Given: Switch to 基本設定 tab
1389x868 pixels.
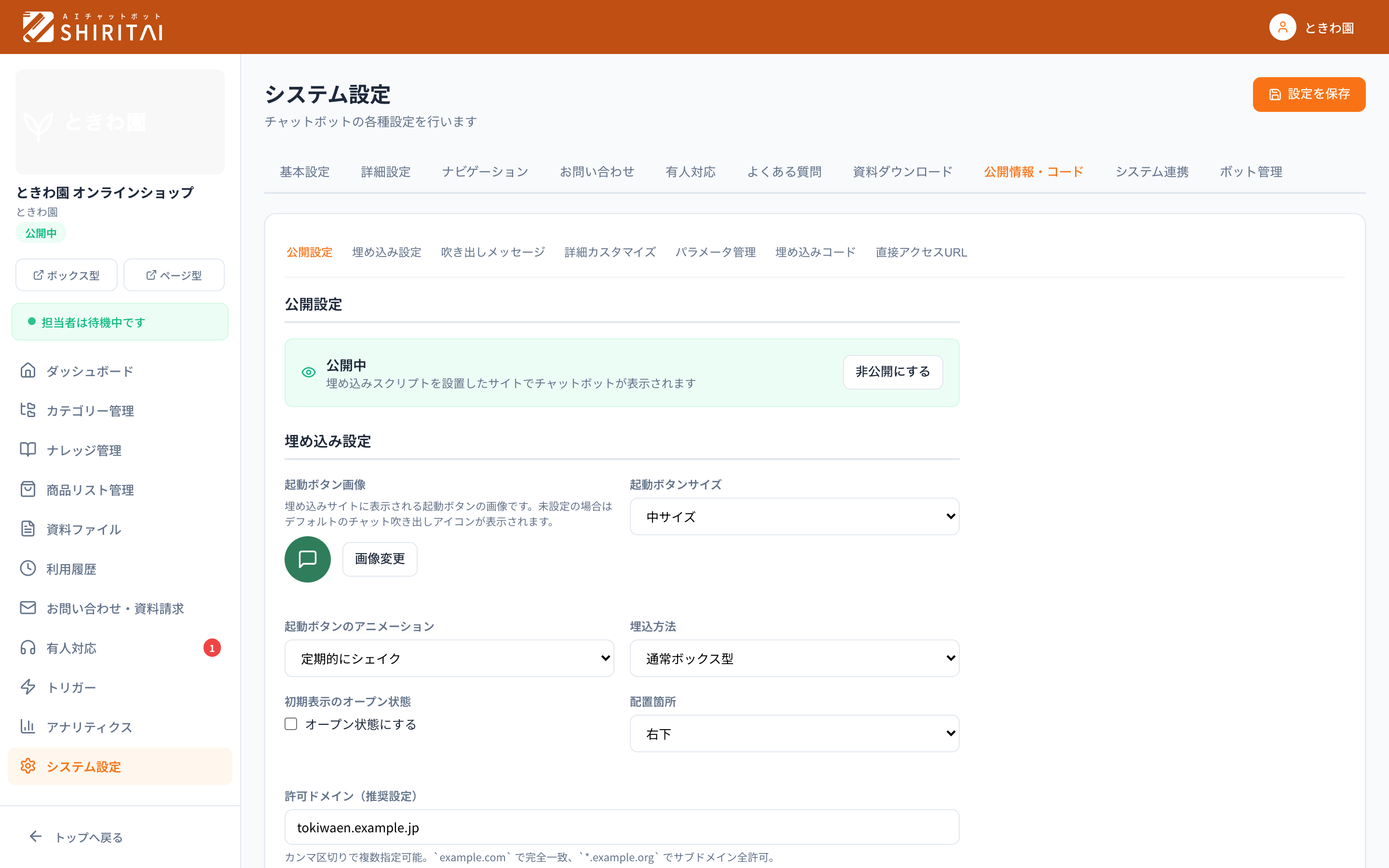Looking at the screenshot, I should pyautogui.click(x=305, y=172).
